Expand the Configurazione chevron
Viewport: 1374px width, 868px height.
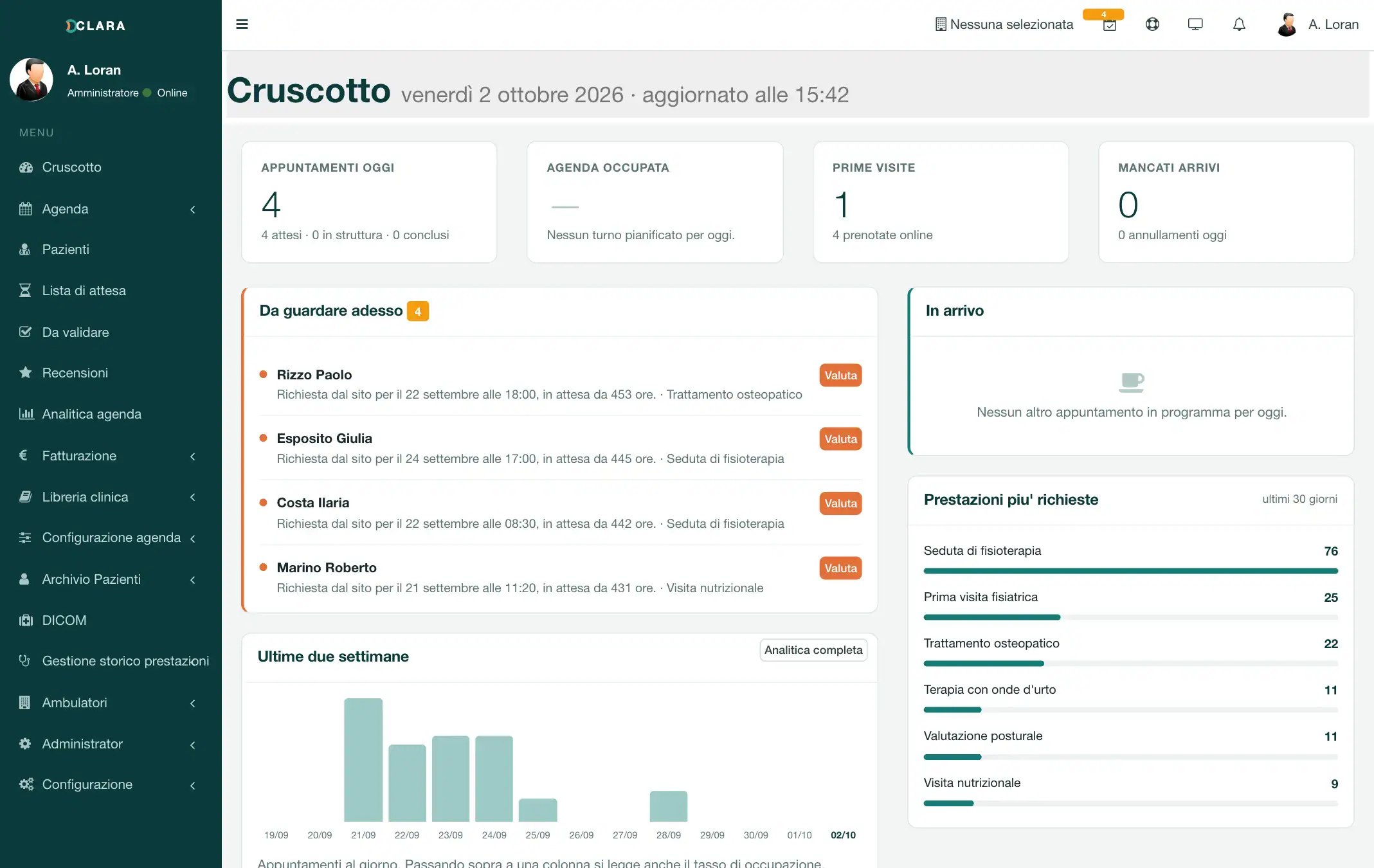point(192,785)
